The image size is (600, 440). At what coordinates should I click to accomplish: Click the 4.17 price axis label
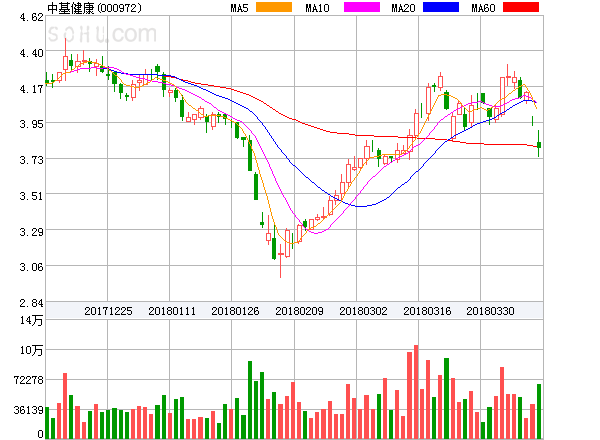[x=31, y=89]
